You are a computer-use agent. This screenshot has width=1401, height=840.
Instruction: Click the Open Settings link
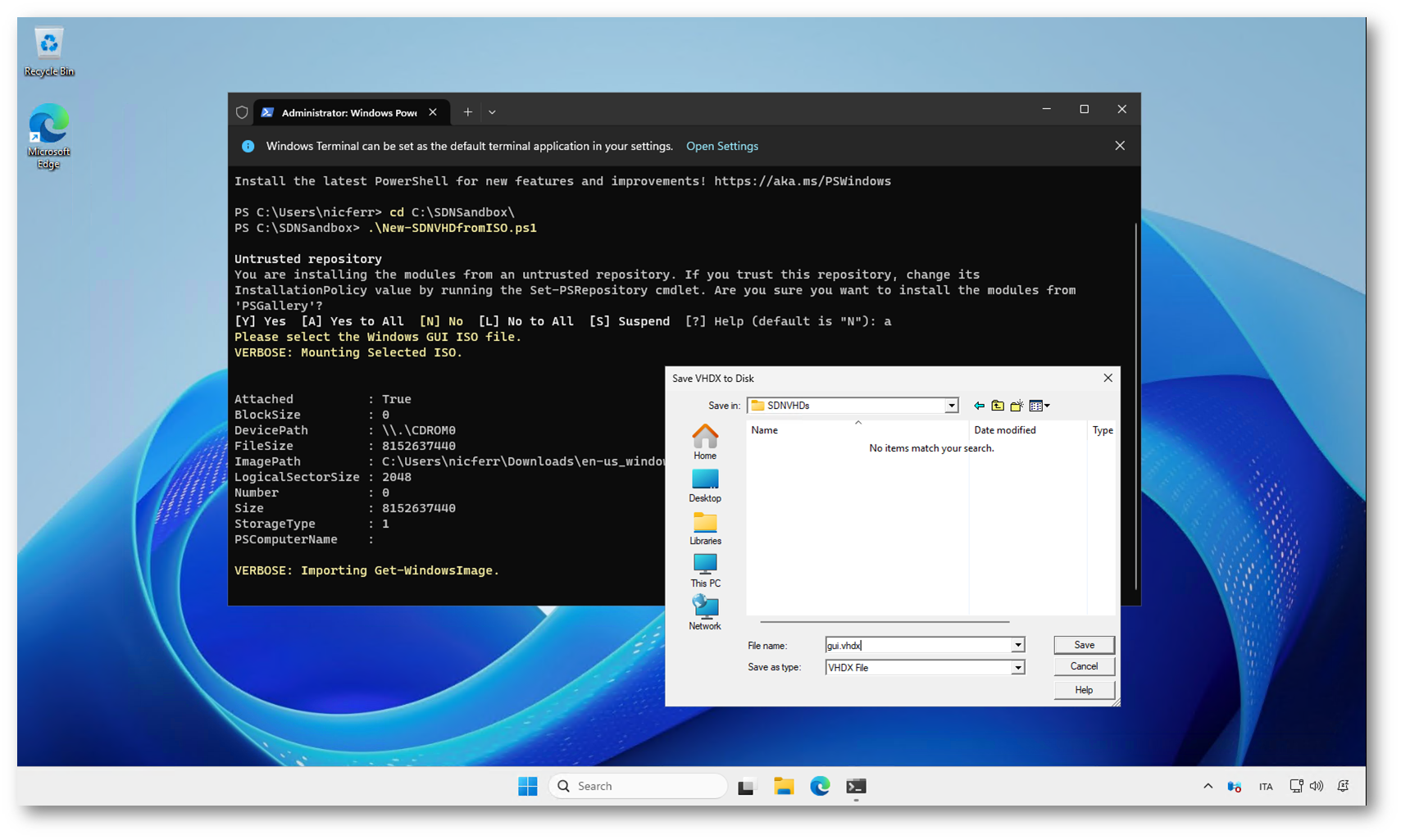click(721, 146)
